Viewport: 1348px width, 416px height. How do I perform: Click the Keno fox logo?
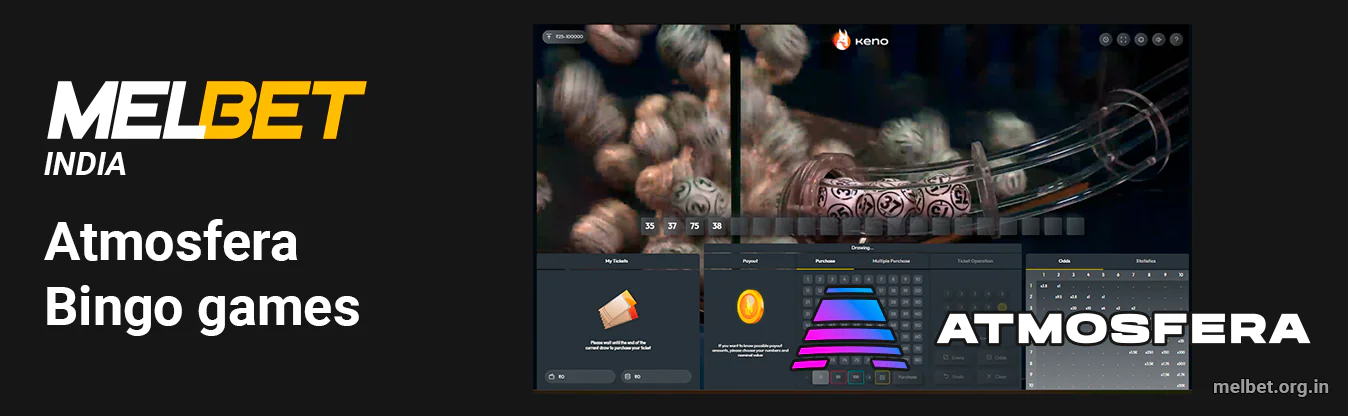pyautogui.click(x=841, y=41)
